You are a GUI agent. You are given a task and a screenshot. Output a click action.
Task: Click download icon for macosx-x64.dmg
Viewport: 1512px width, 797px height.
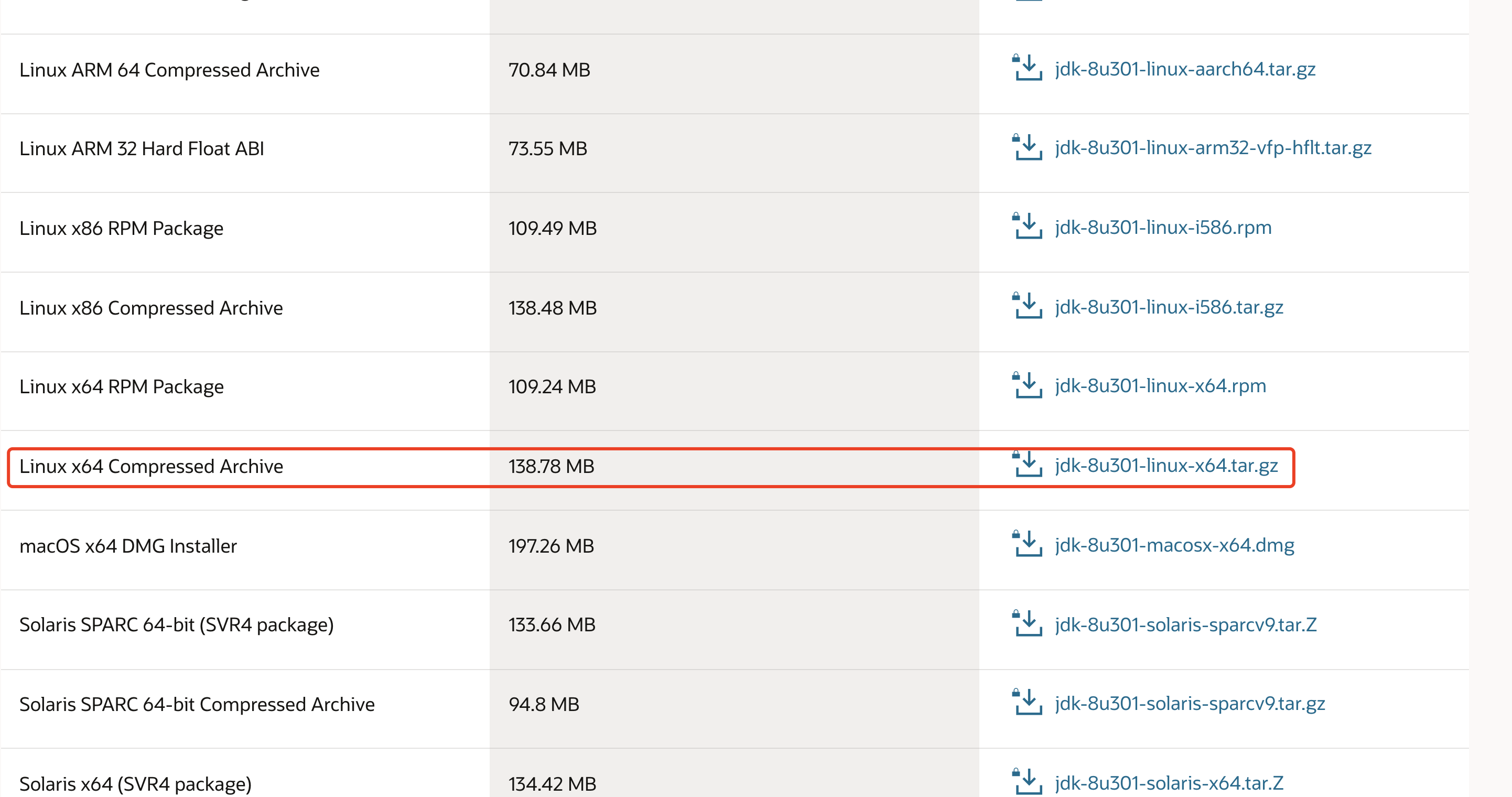pyautogui.click(x=1027, y=545)
